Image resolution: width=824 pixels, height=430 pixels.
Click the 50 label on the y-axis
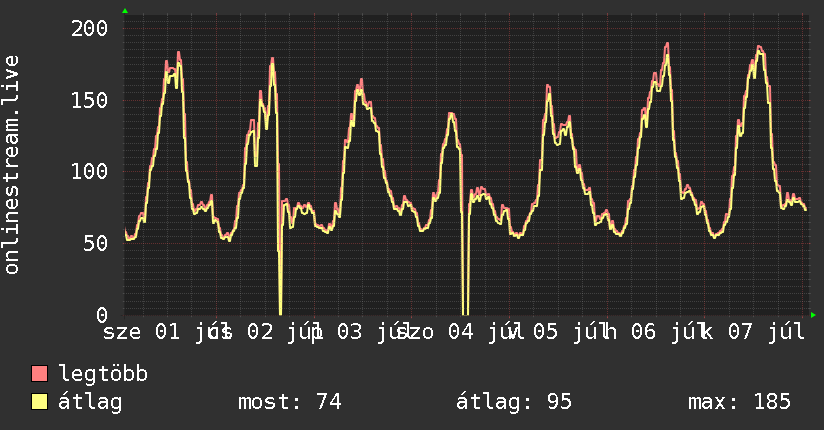[96, 243]
